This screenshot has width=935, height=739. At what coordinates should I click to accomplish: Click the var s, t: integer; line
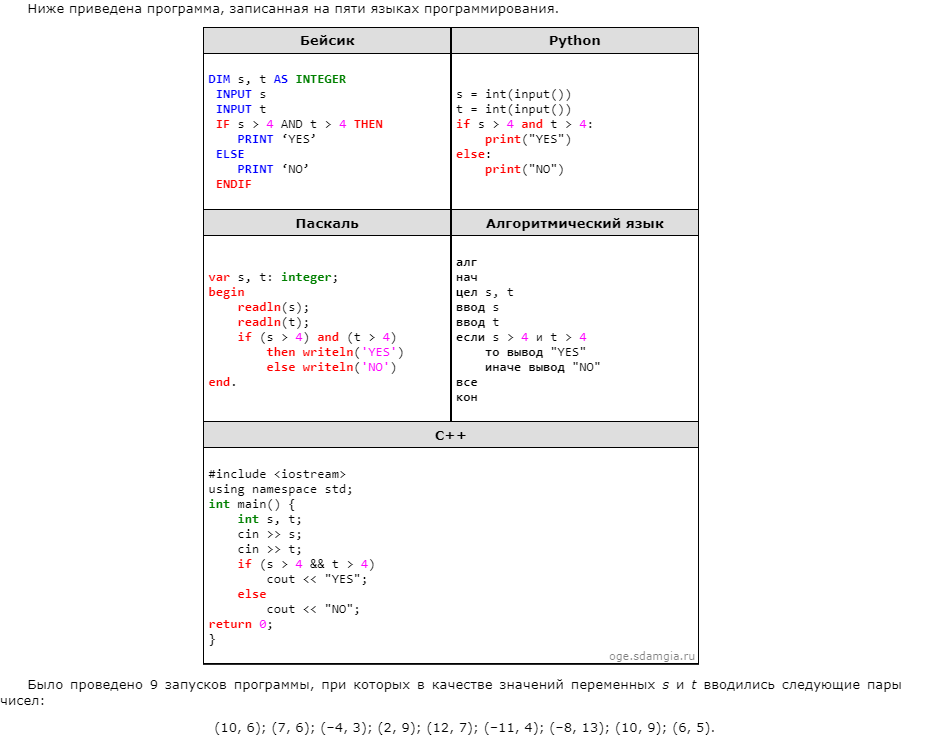(273, 277)
